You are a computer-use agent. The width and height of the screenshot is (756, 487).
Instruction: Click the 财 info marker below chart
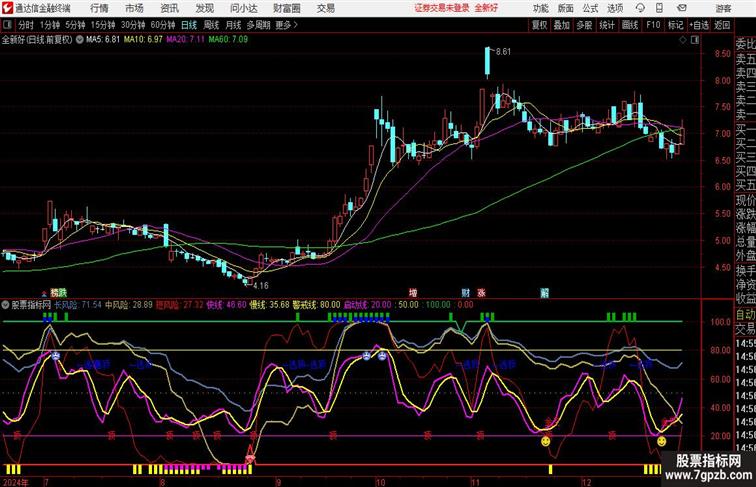[465, 293]
